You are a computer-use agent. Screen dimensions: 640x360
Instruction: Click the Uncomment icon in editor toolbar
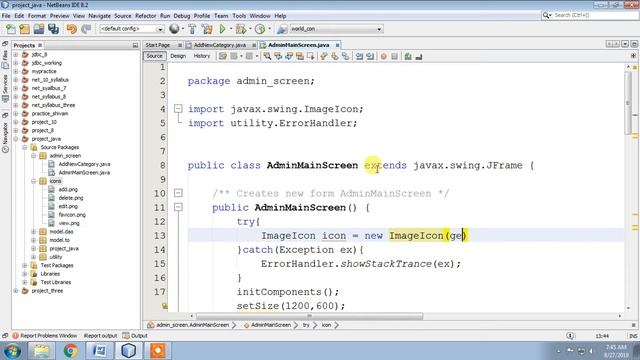click(x=419, y=56)
